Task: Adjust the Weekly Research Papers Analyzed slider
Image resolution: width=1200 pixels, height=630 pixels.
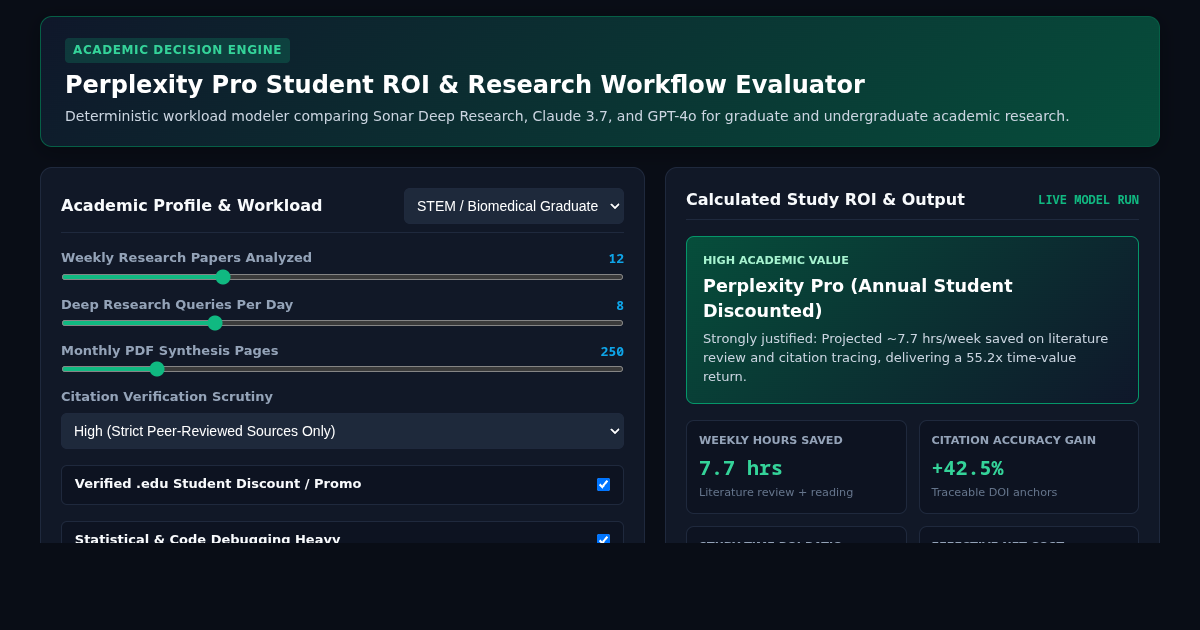Action: (342, 277)
